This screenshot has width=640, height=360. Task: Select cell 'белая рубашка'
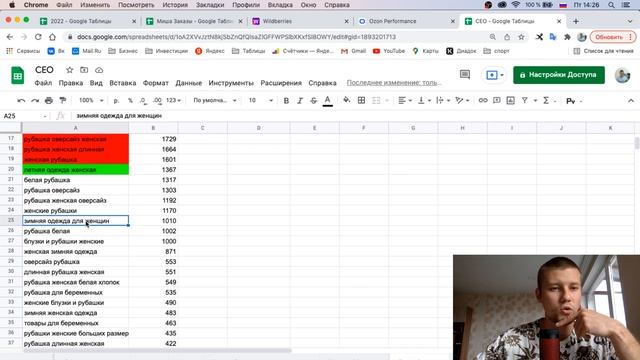[76, 180]
